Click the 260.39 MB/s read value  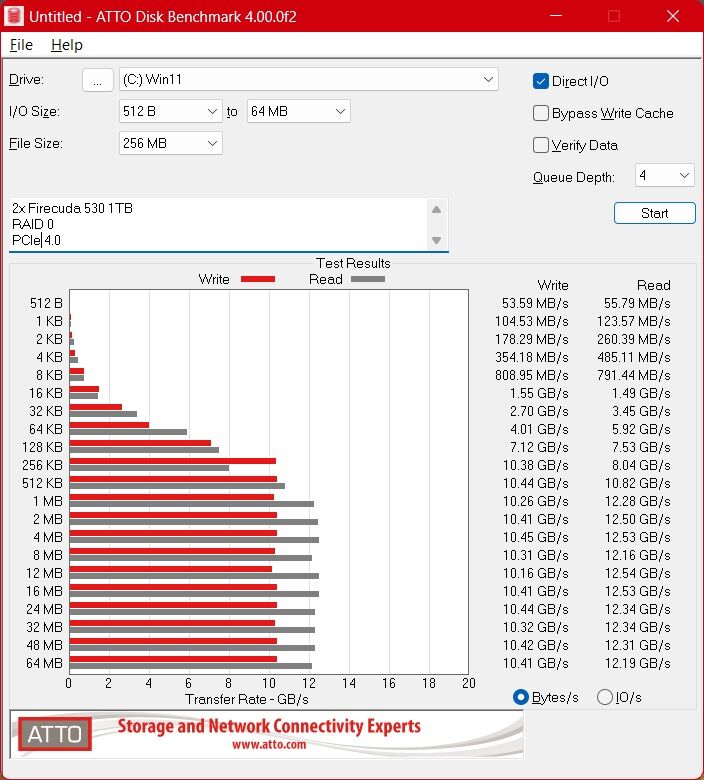[x=634, y=339]
